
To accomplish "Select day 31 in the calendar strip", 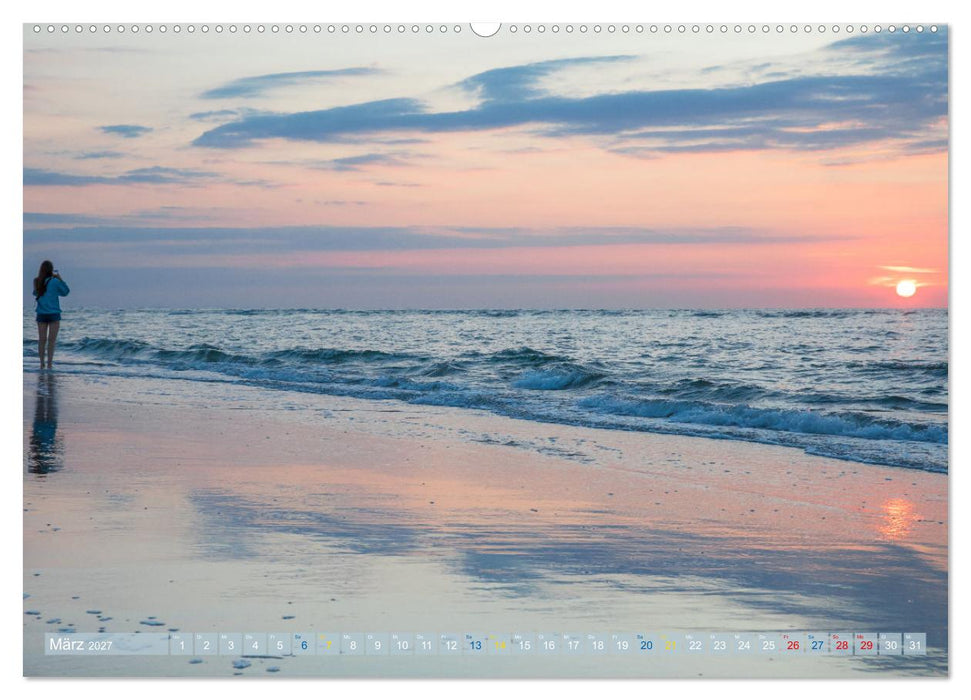I will coord(915,644).
